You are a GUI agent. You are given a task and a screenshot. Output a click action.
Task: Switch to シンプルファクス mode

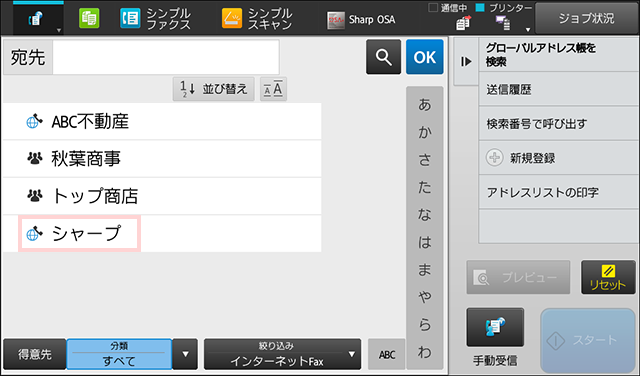pos(156,19)
